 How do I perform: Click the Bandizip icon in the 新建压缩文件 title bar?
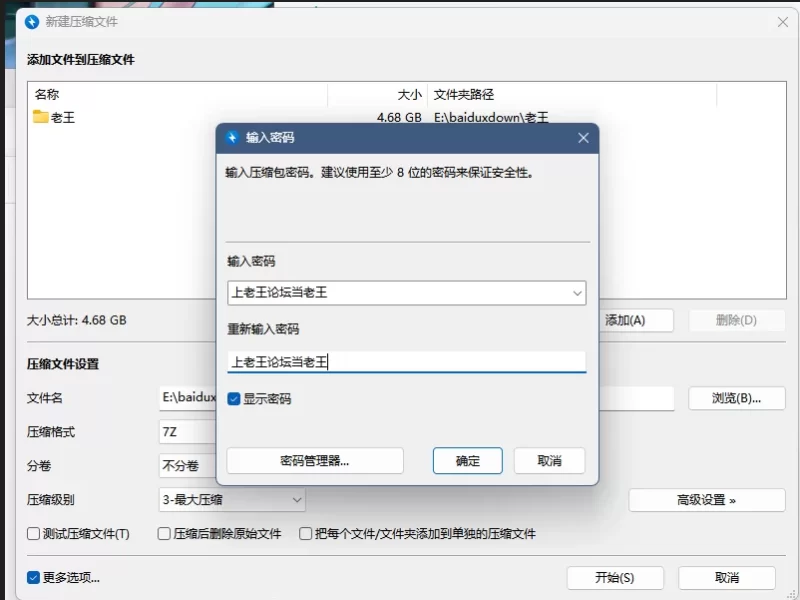(32, 21)
